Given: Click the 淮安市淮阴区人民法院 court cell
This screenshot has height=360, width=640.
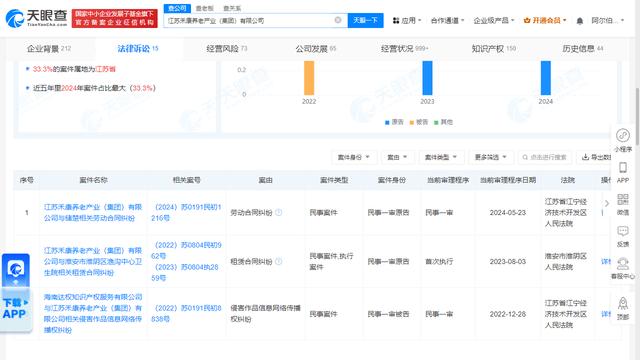Looking at the screenshot, I should 566,262.
